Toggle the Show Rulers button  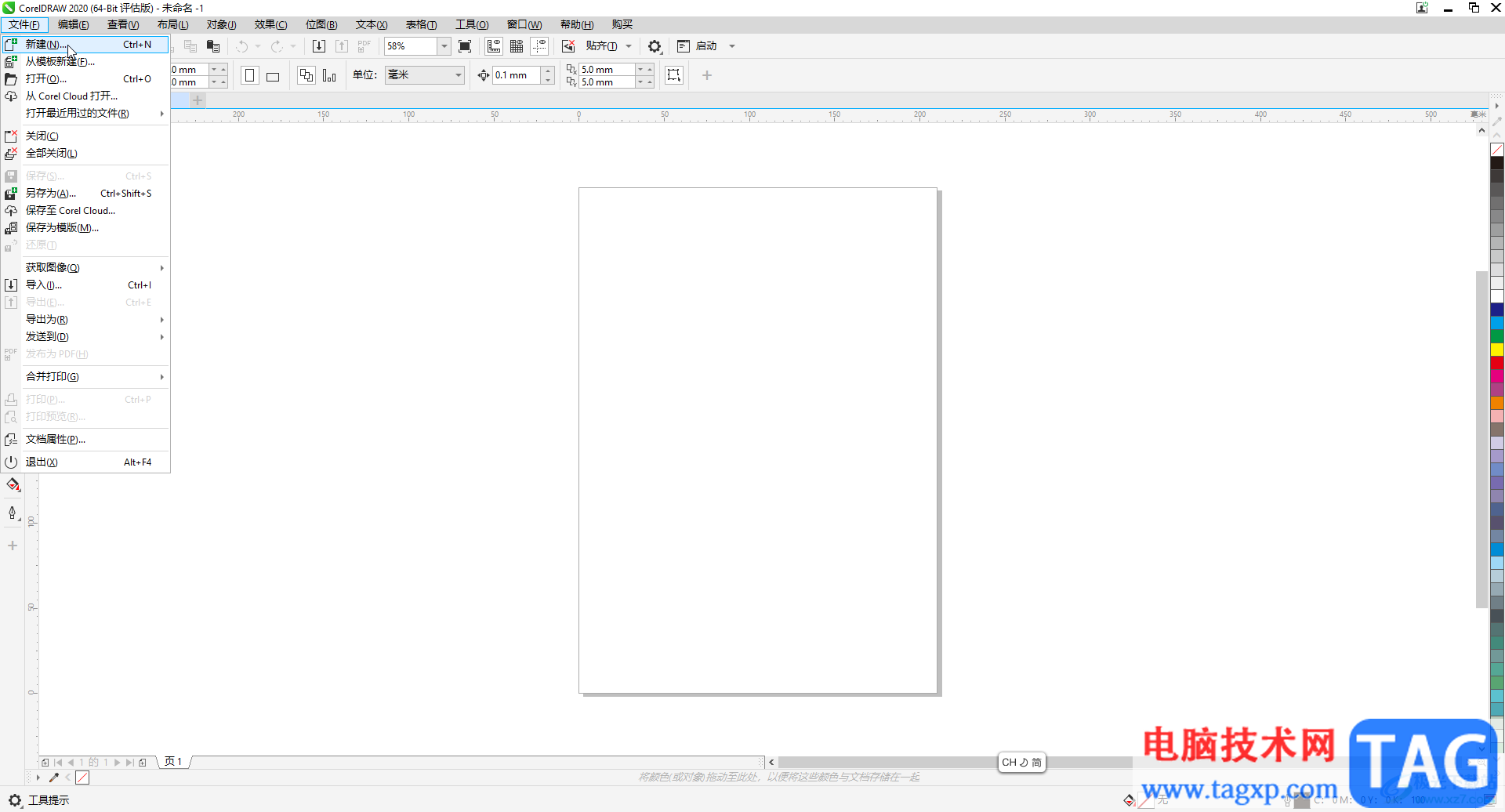[x=494, y=46]
